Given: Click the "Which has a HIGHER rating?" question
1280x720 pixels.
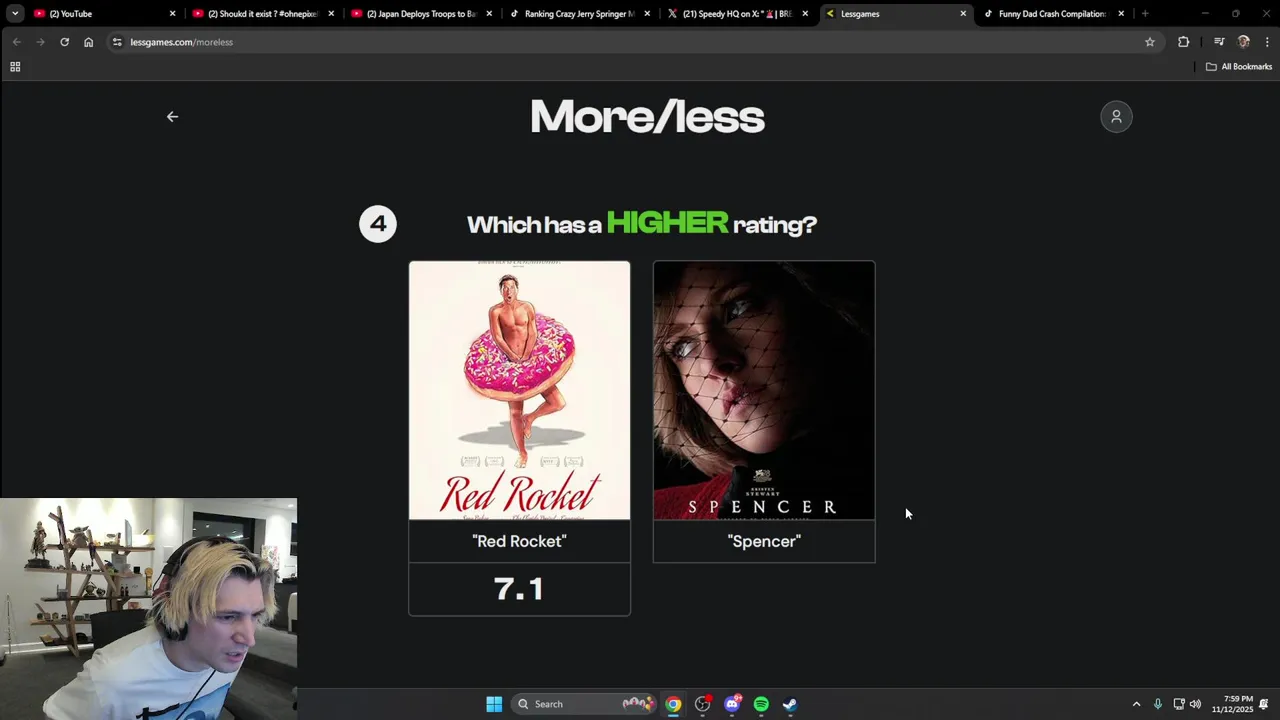Looking at the screenshot, I should click(642, 223).
